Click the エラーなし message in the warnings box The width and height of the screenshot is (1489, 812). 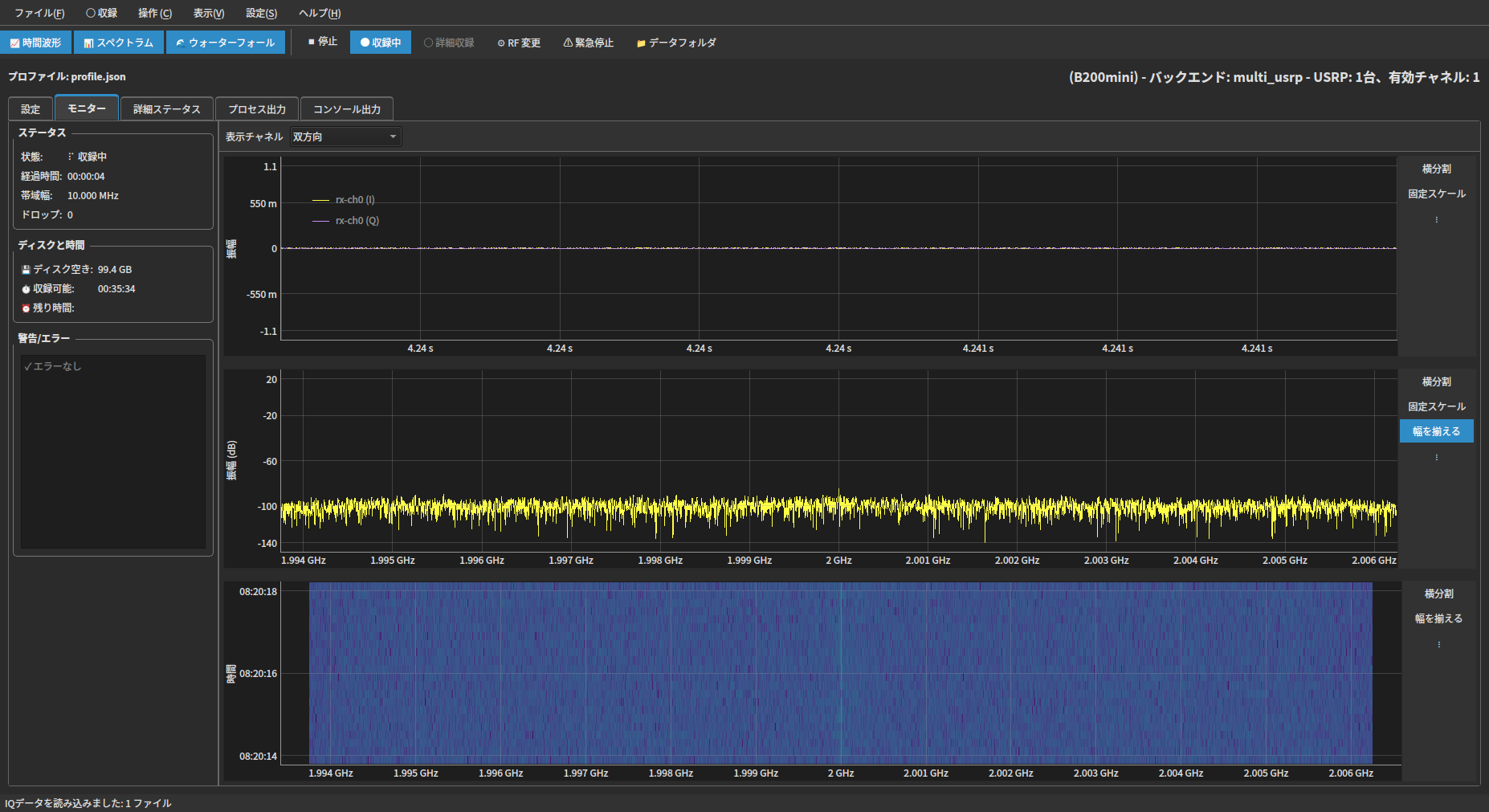(x=52, y=366)
